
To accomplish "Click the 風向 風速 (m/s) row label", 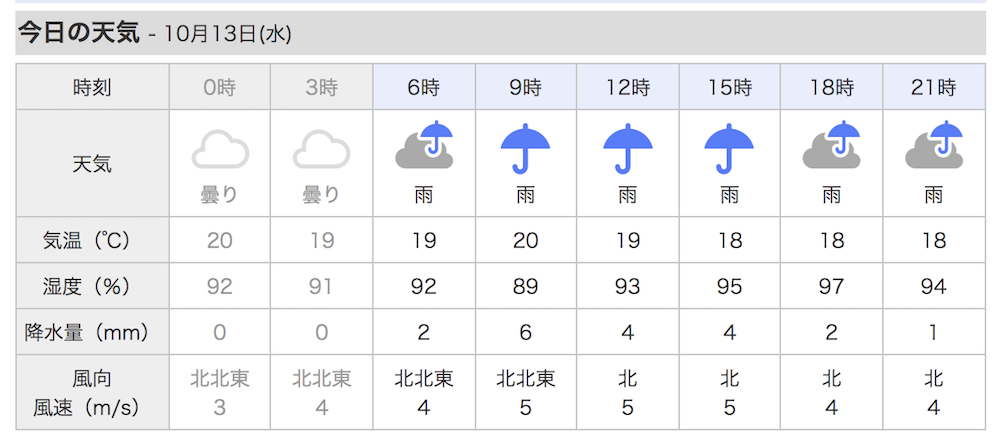I will tap(92, 393).
